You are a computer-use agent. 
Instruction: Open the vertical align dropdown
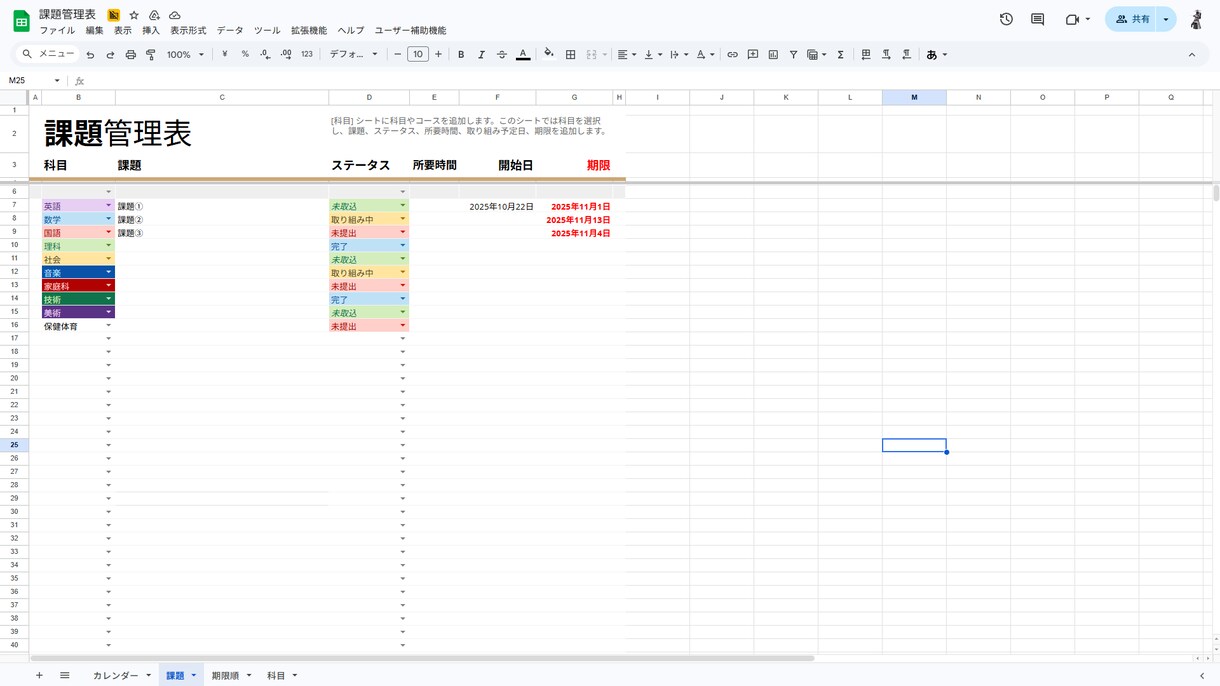point(653,55)
